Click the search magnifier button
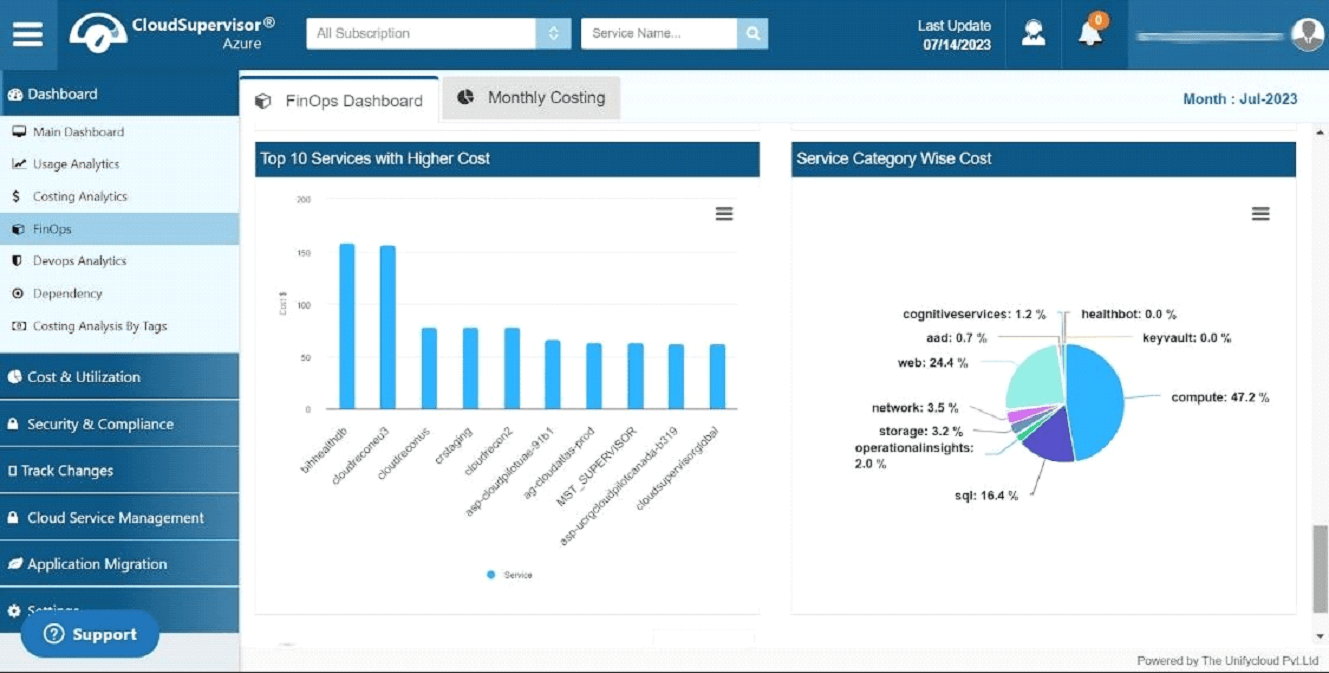Image resolution: width=1329 pixels, height=673 pixels. 752,33
